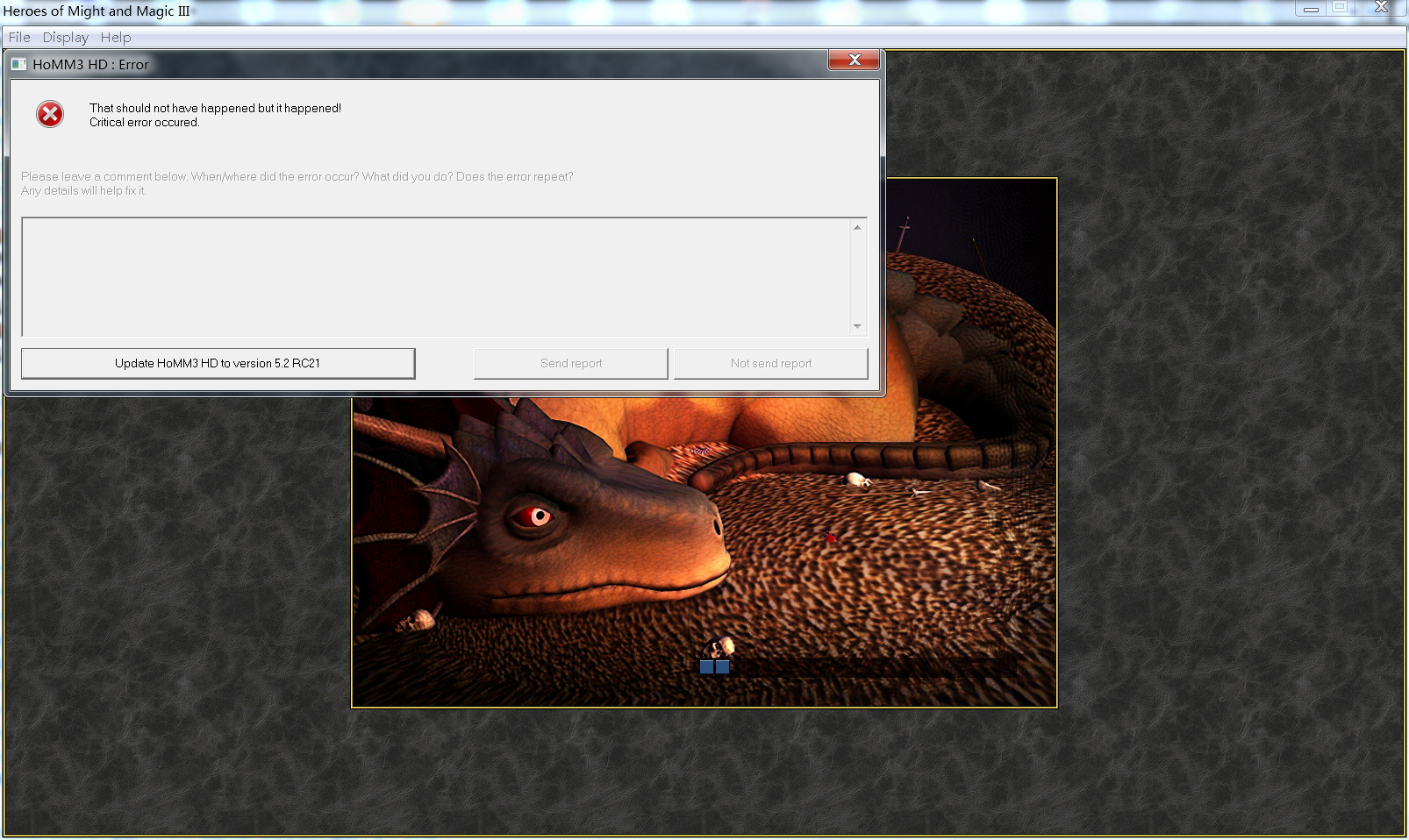The image size is (1409, 840).
Task: Click the 'Any details will help fix it.' text
Action: pos(83,191)
